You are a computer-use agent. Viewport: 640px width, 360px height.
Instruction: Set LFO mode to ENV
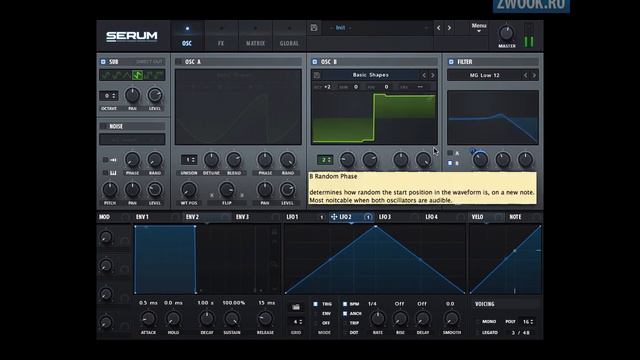(x=316, y=313)
